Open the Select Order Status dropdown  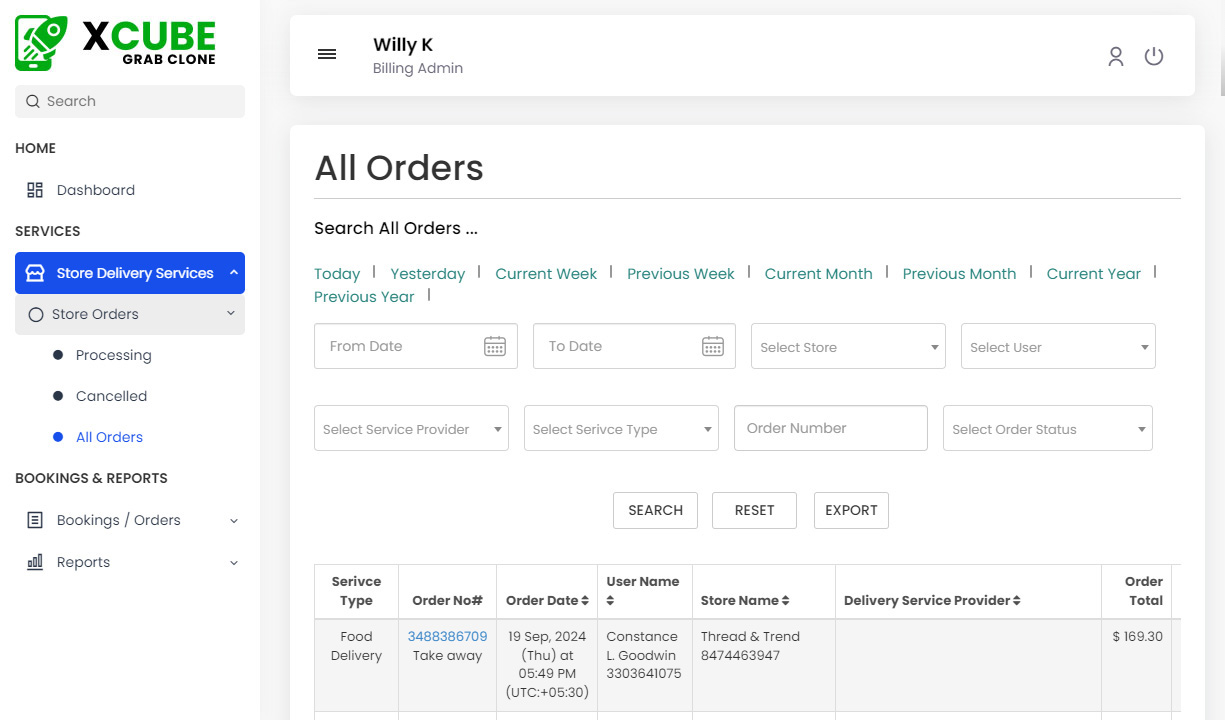(1047, 429)
